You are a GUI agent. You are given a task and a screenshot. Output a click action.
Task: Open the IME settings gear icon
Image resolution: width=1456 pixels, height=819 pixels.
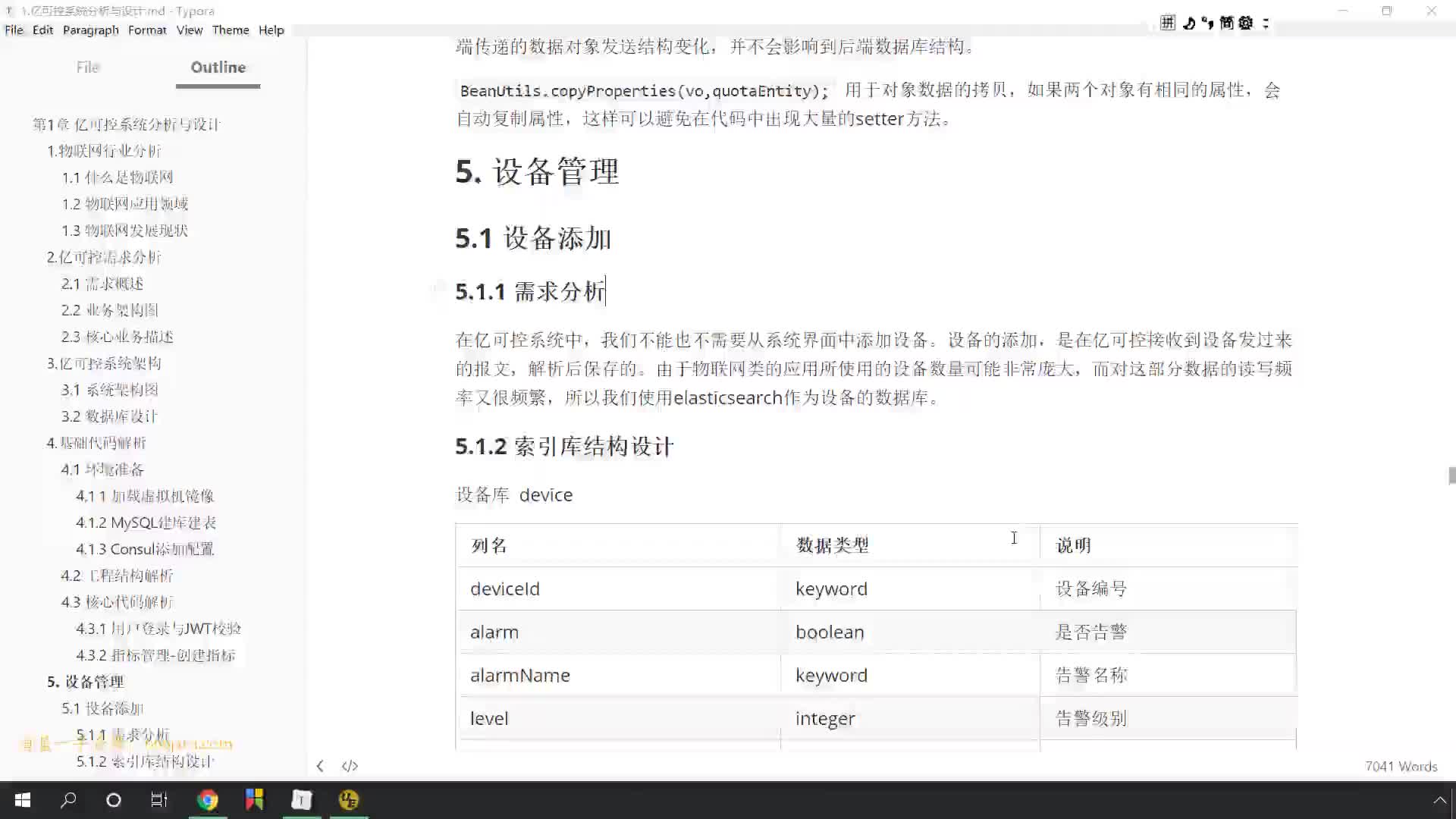pyautogui.click(x=1246, y=23)
